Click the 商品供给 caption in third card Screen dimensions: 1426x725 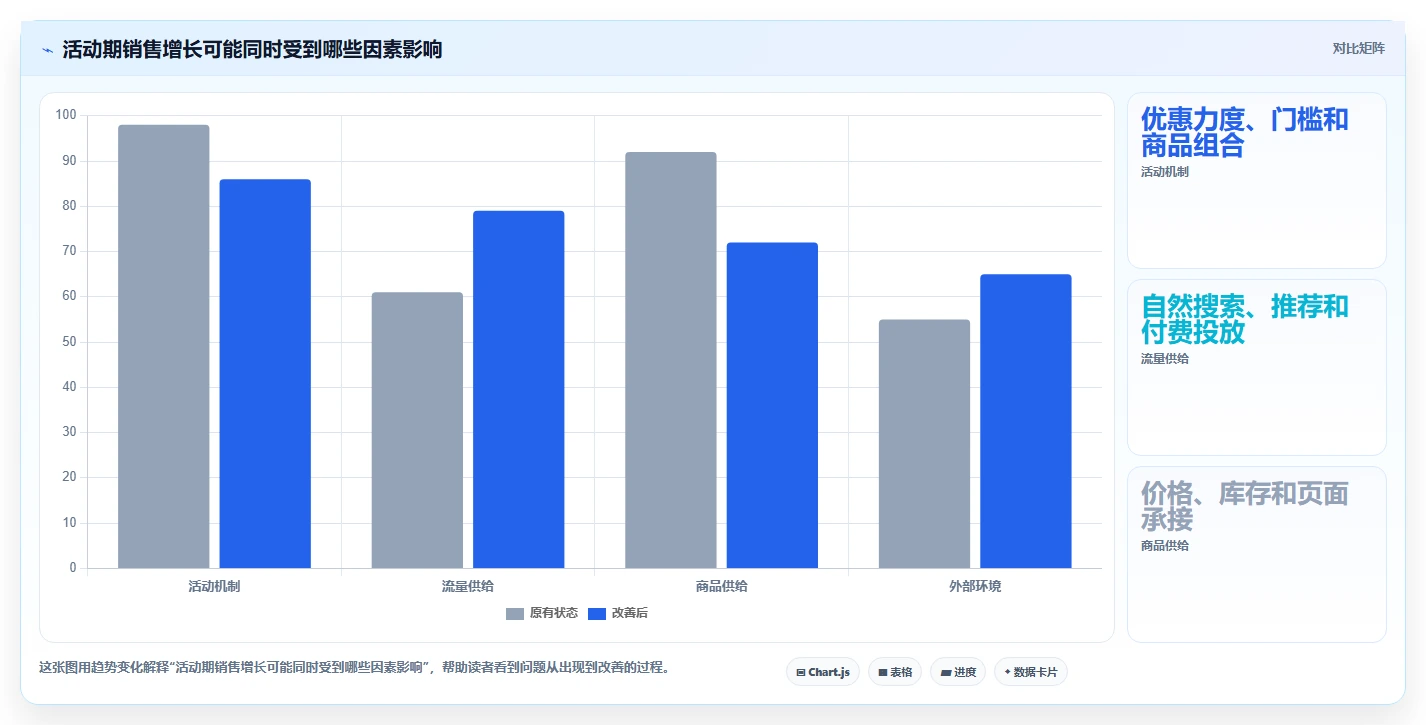(x=1165, y=546)
